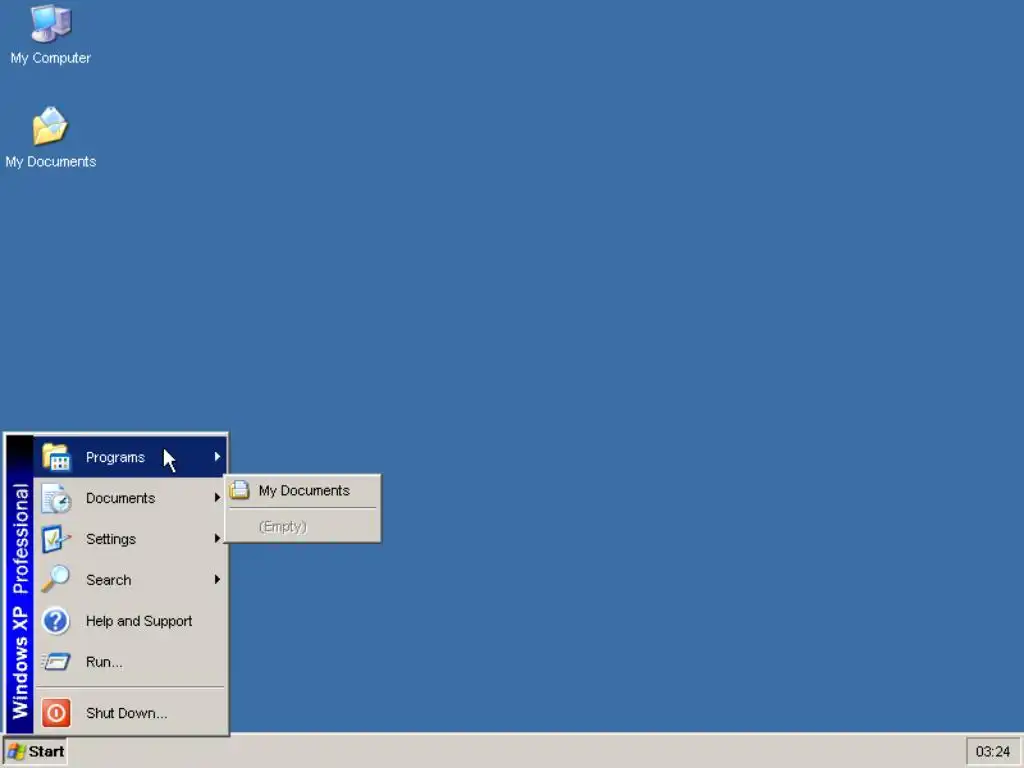Image resolution: width=1024 pixels, height=768 pixels.
Task: Expand the Search submenu arrow
Action: [x=217, y=579]
